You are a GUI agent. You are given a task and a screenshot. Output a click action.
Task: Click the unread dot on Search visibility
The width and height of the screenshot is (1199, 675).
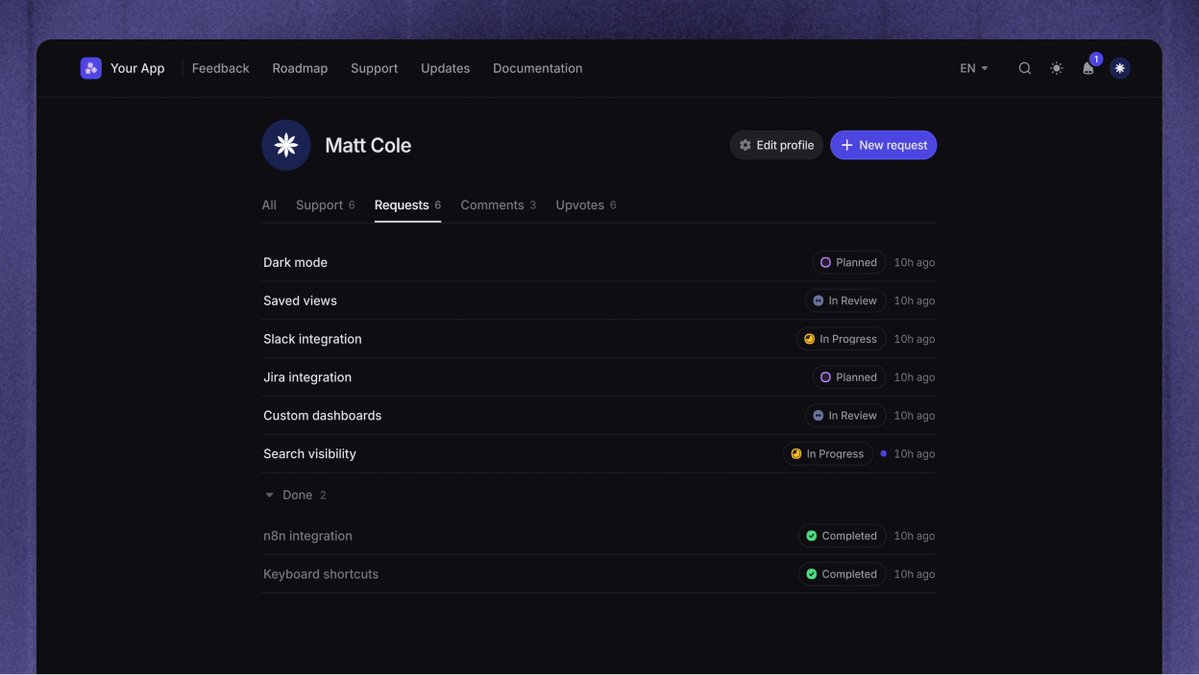tap(883, 453)
